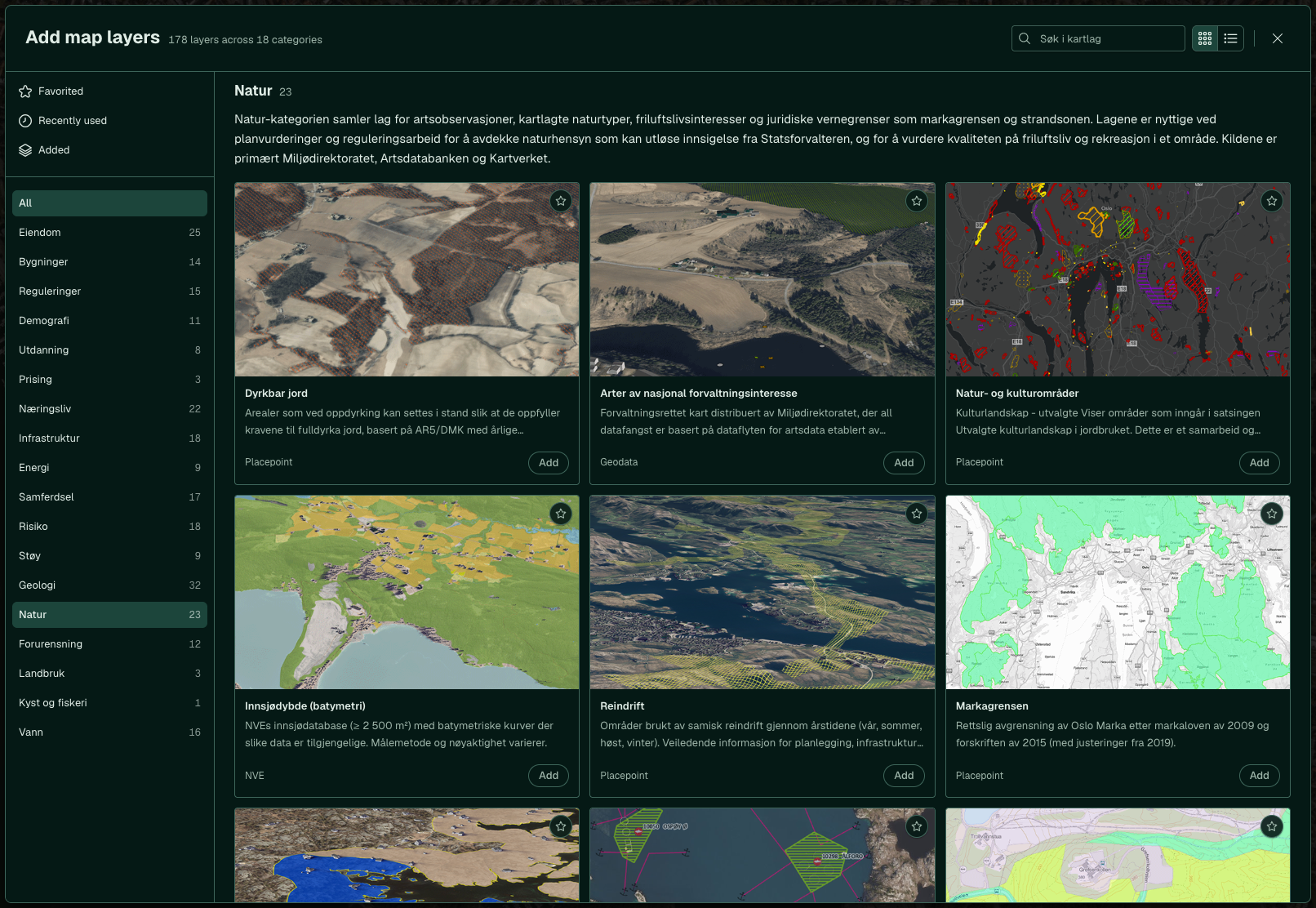Open the Infrastruktur category
1316x908 pixels.
[109, 438]
